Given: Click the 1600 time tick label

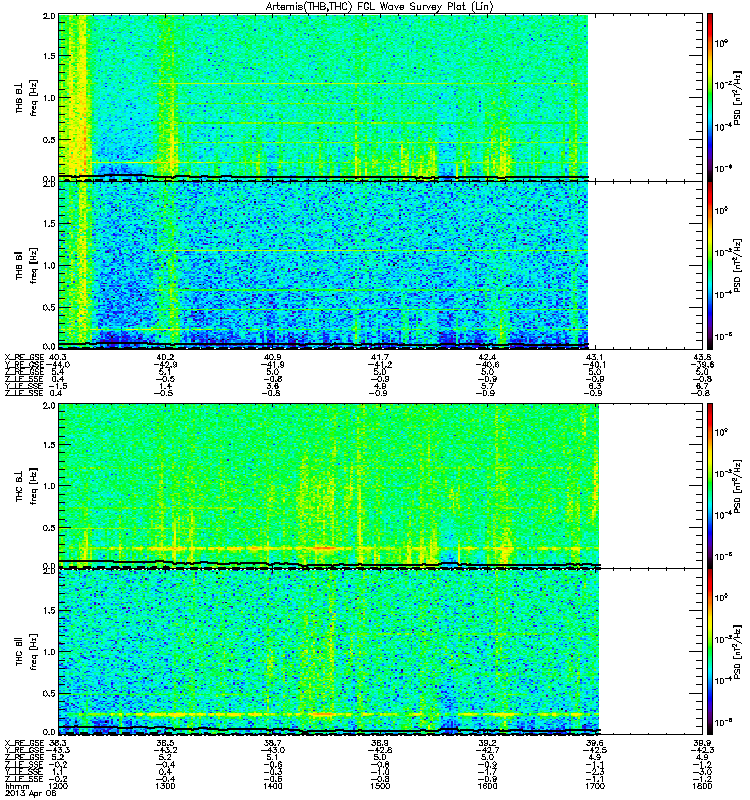Looking at the screenshot, I should click(x=487, y=786).
